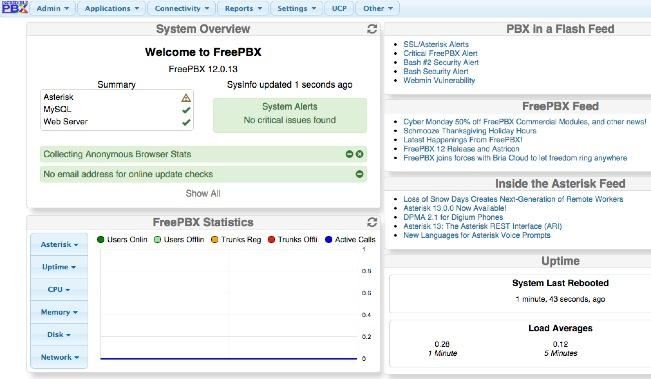The width and height of the screenshot is (651, 379).
Task: Open DPMA 2.1 for Digium Phones link
Action: click(x=453, y=217)
